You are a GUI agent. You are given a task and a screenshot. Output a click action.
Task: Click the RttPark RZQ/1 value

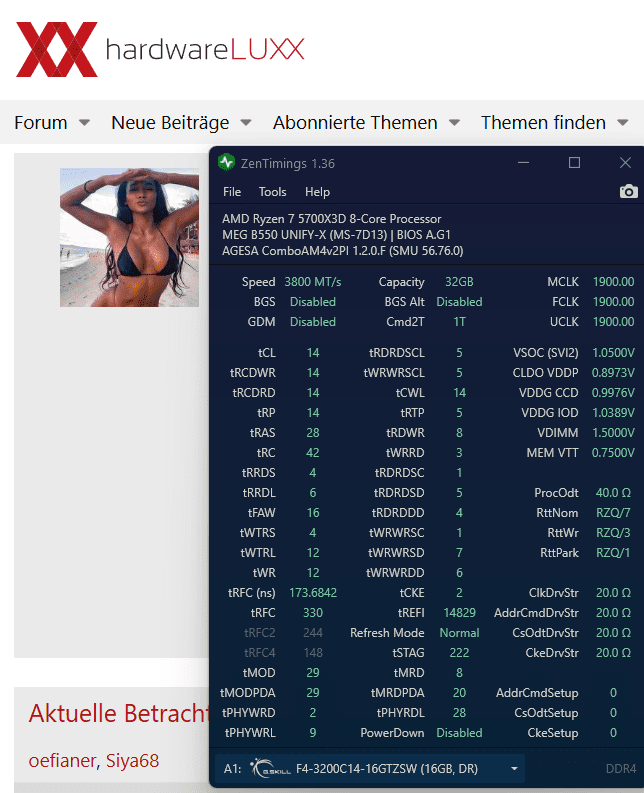click(613, 553)
